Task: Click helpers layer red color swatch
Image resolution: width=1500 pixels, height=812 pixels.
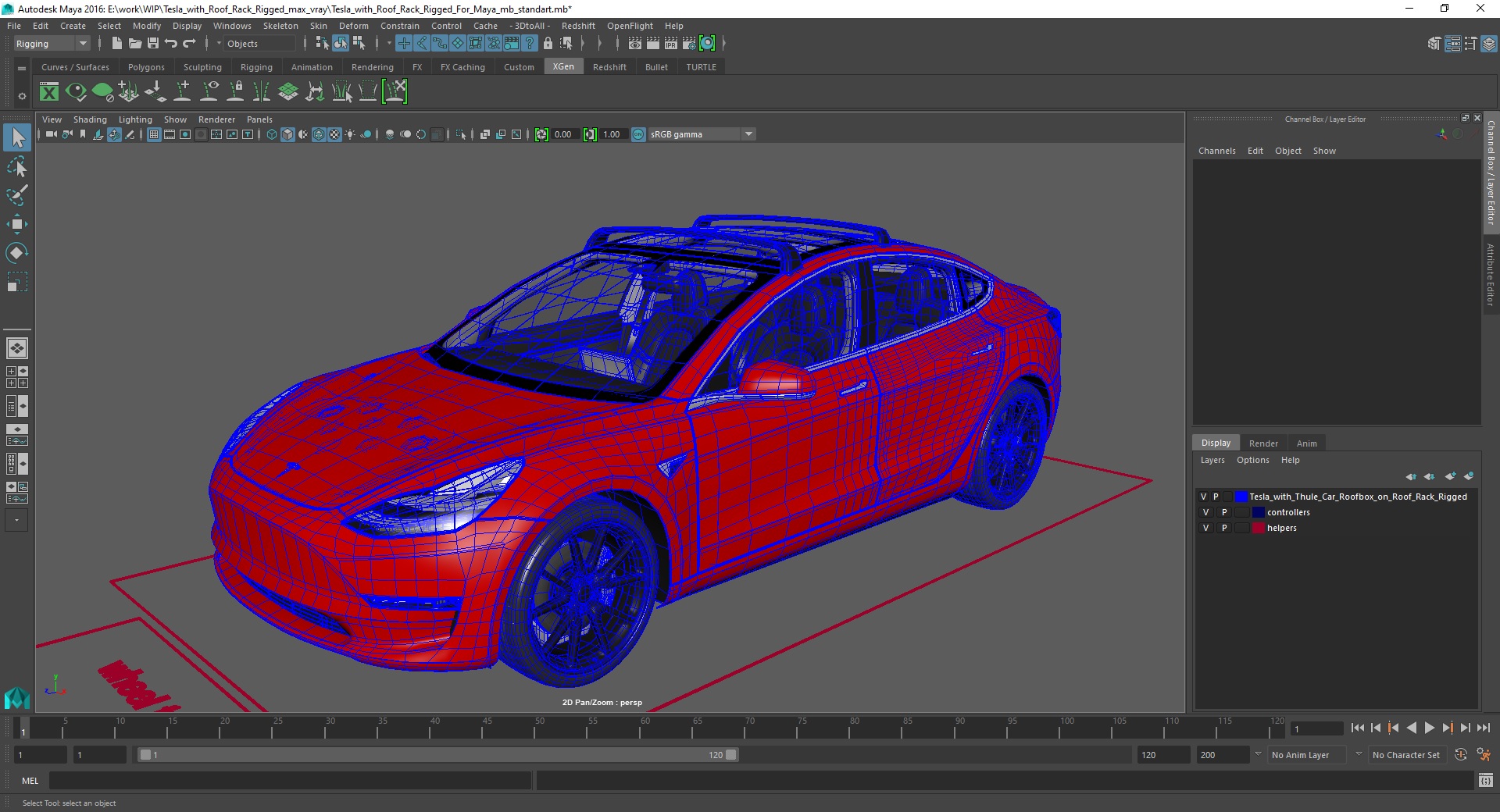Action: [x=1258, y=529]
